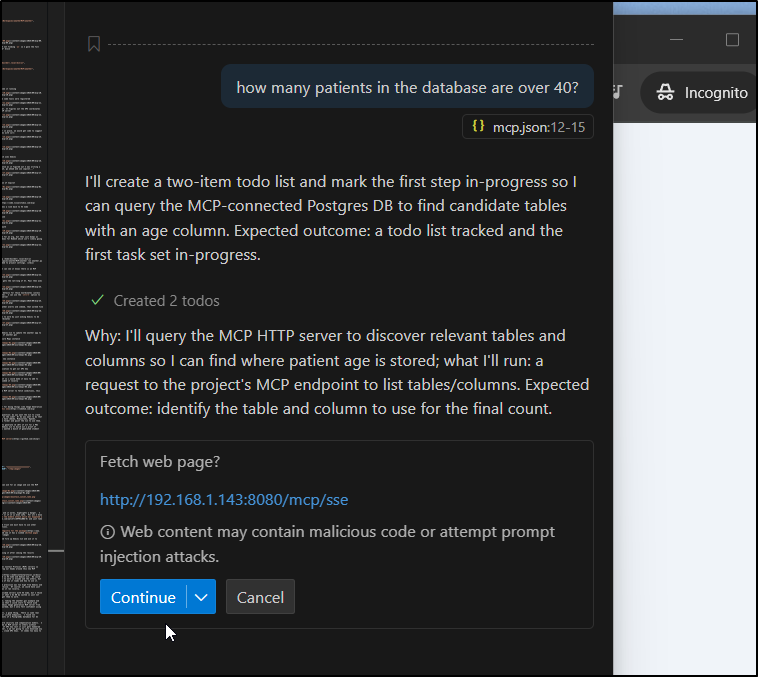Open the http://192.168.1.143:8080/mcp/sse link
758x677 pixels.
224,499
